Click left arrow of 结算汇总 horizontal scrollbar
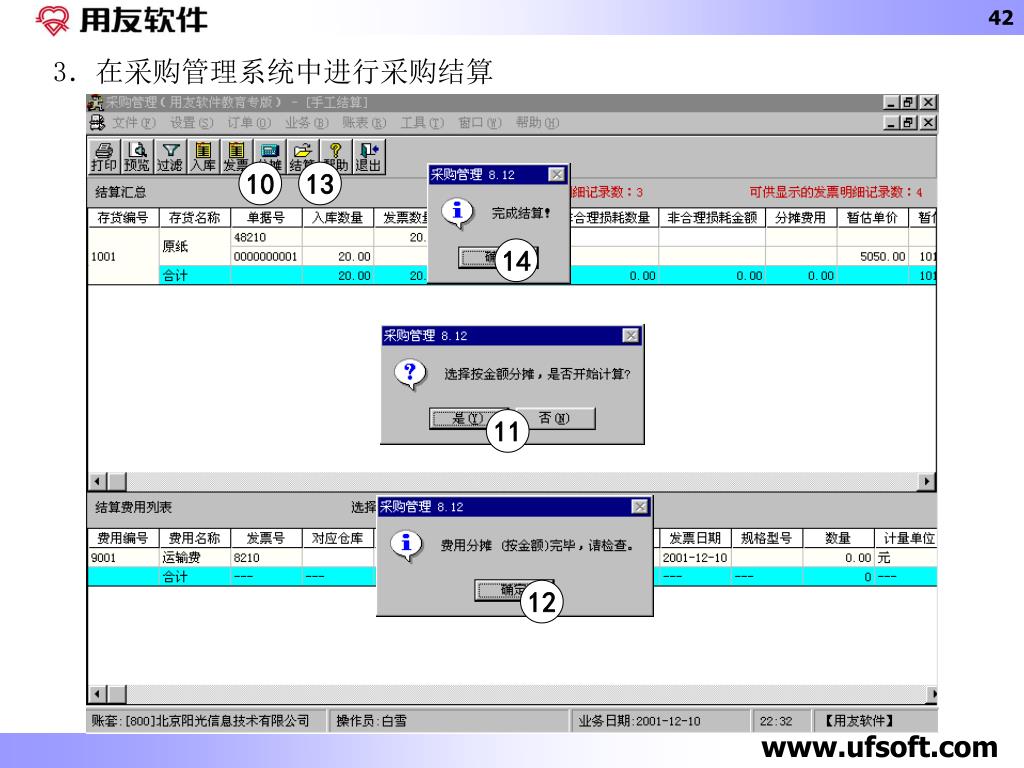 click(97, 482)
